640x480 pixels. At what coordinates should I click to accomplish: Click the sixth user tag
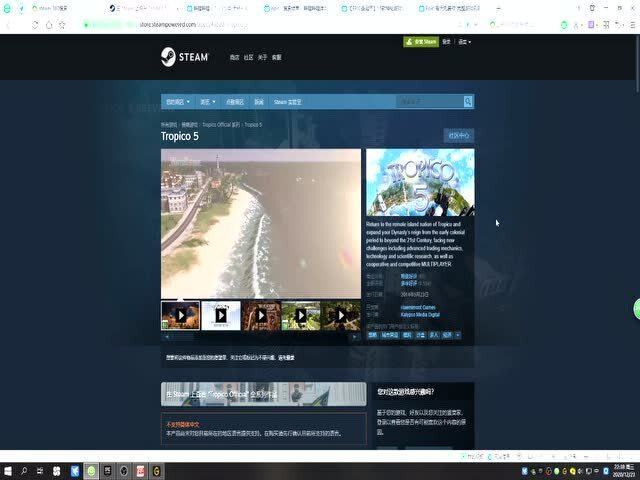[447, 335]
